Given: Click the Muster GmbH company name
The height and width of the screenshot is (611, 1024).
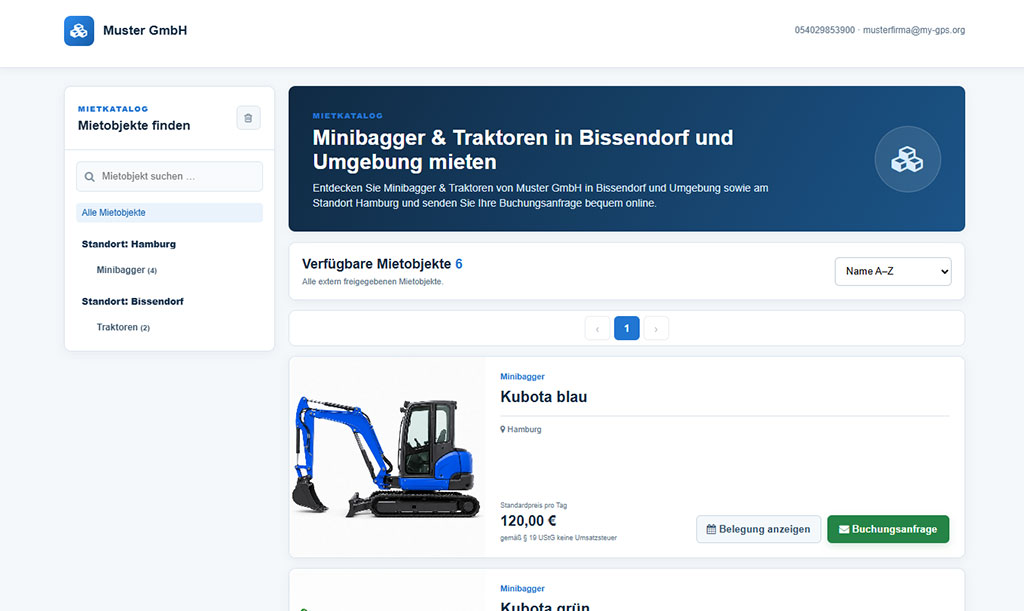Looking at the screenshot, I should click(145, 31).
